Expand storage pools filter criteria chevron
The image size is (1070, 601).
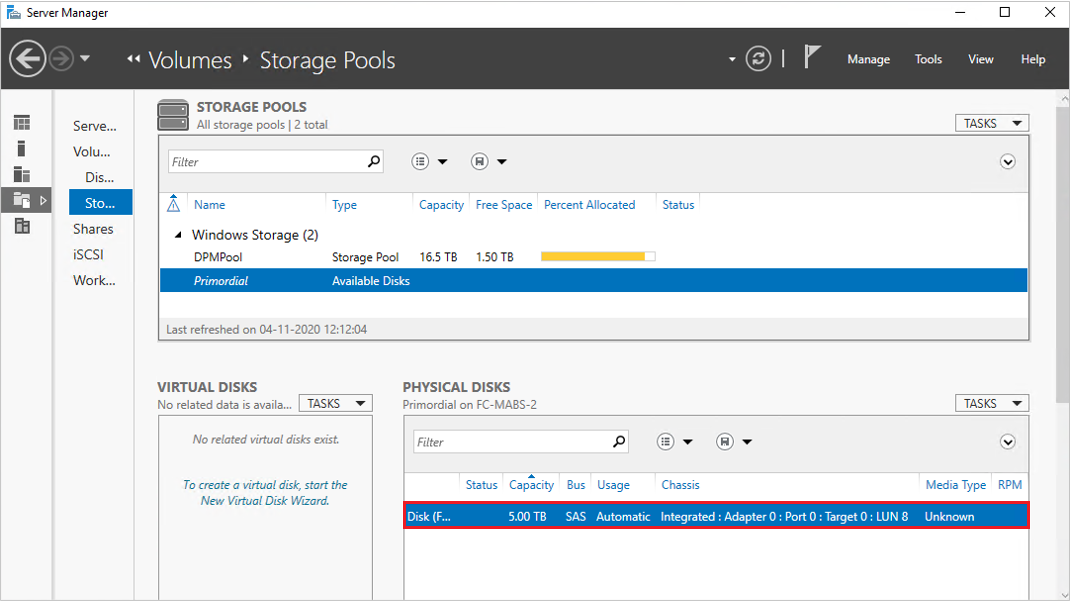[x=1008, y=162]
